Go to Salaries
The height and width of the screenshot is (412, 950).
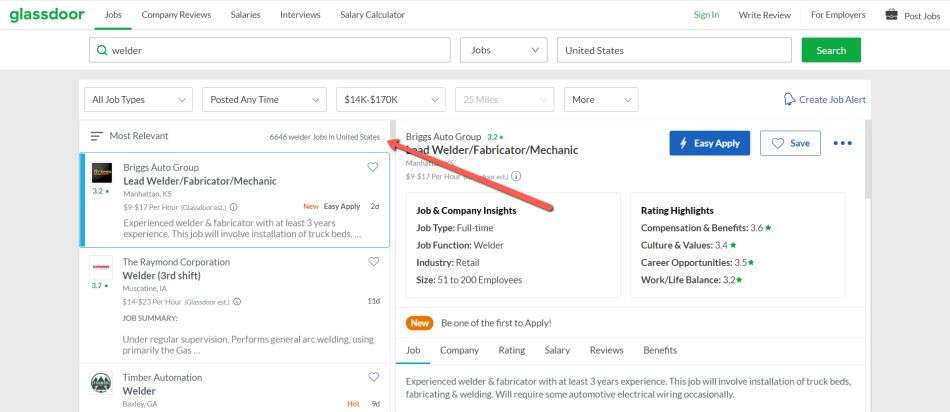pyautogui.click(x=245, y=15)
